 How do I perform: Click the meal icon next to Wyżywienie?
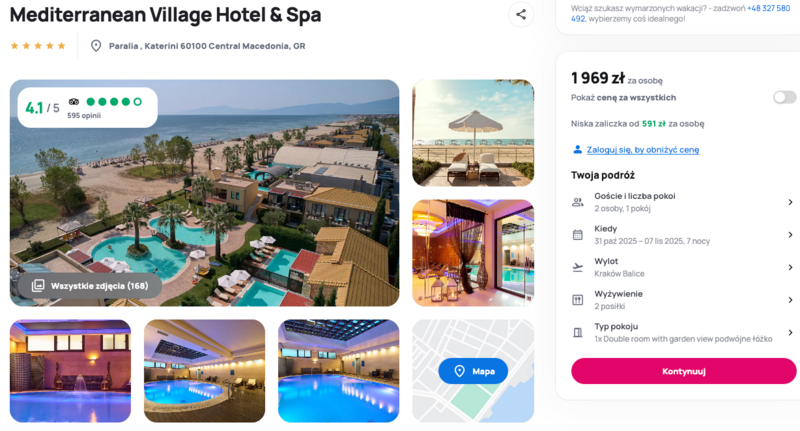tap(578, 300)
